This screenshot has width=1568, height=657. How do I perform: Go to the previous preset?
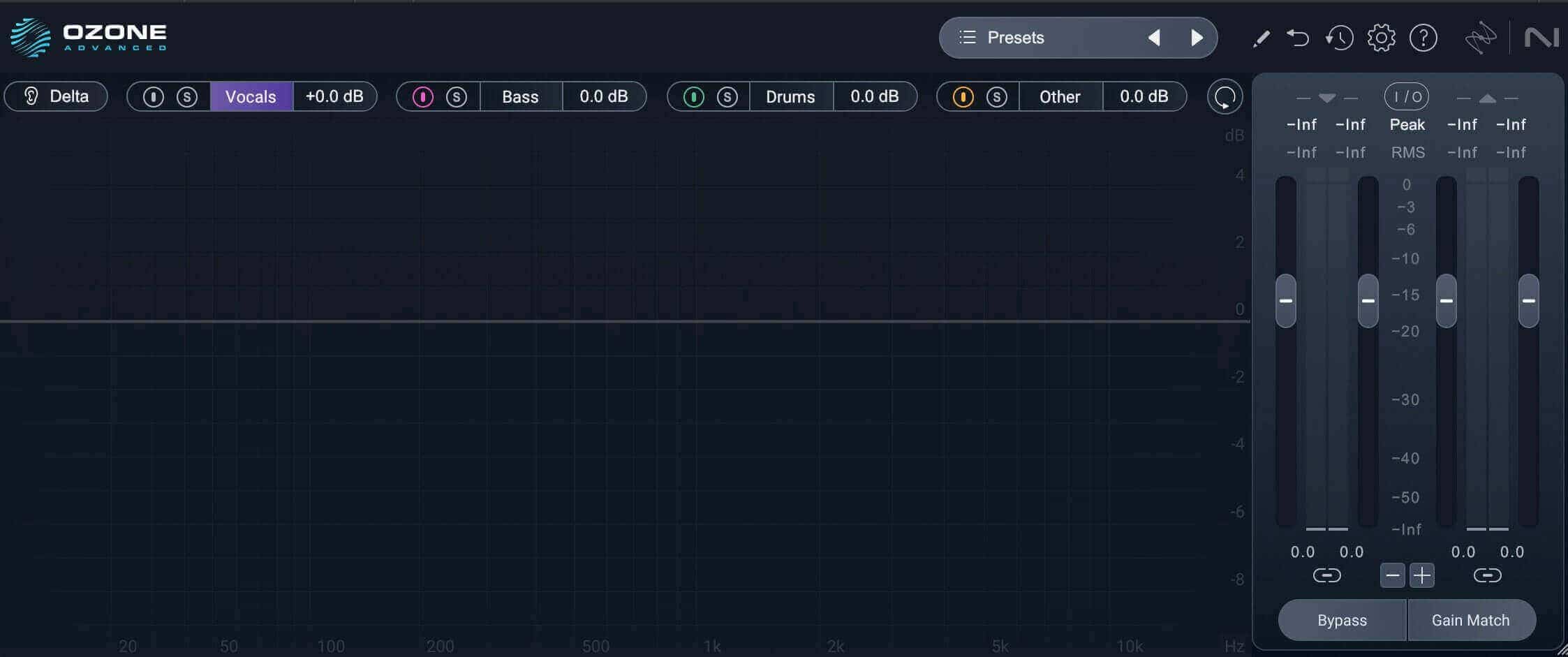[x=1155, y=38]
